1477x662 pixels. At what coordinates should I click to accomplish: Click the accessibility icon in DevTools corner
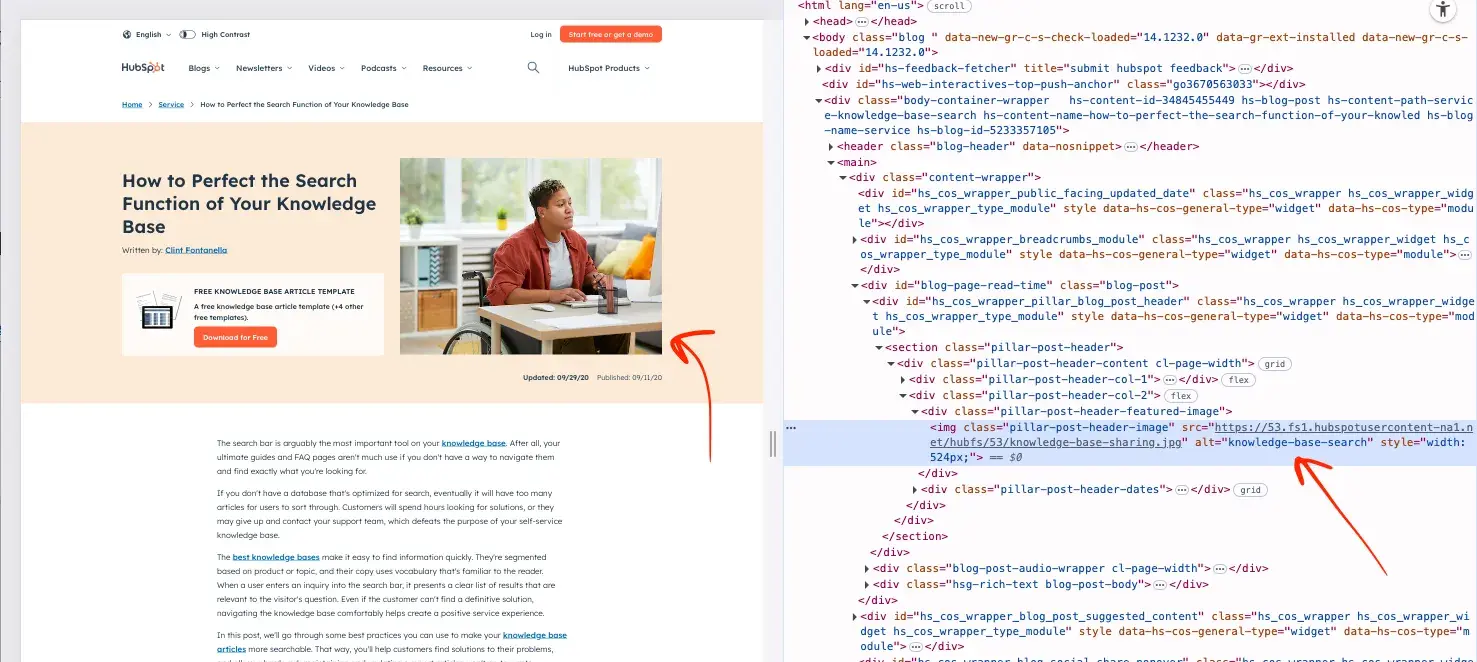click(x=1443, y=10)
